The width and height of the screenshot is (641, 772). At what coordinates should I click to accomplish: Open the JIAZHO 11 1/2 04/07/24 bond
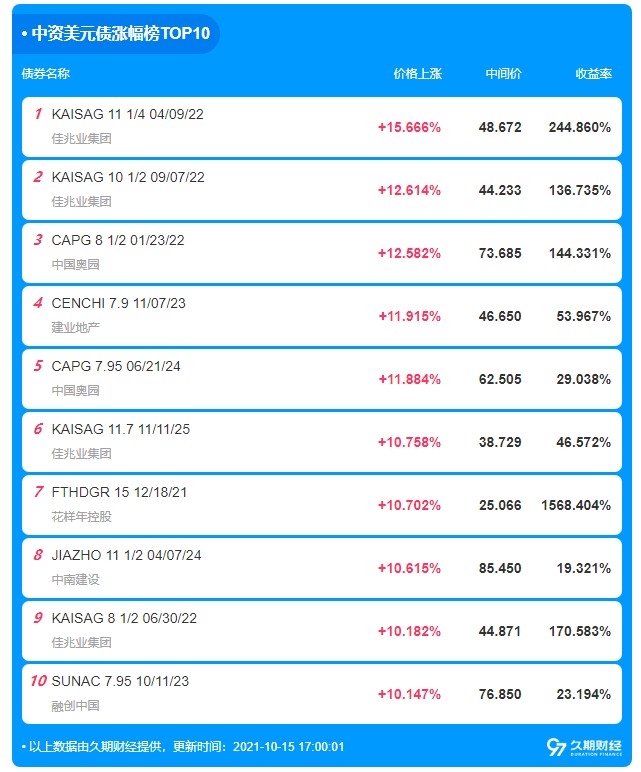tap(126, 555)
